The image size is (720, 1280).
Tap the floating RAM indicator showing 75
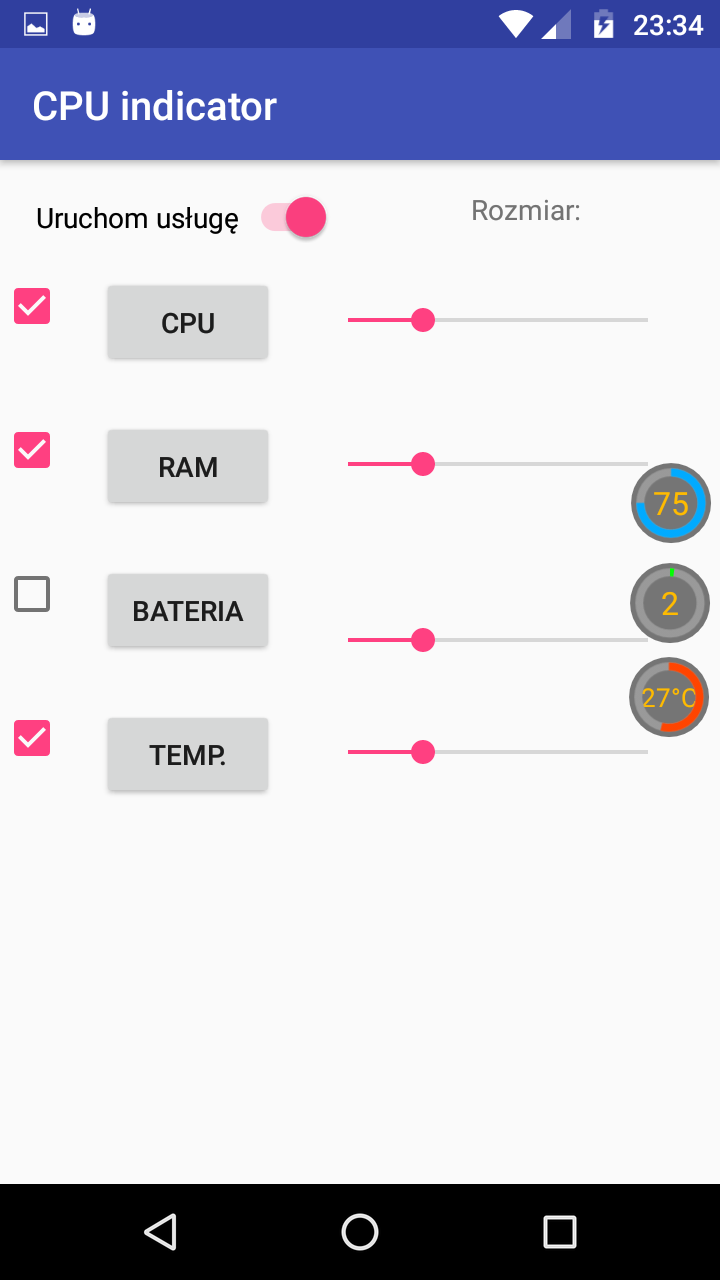pyautogui.click(x=671, y=504)
